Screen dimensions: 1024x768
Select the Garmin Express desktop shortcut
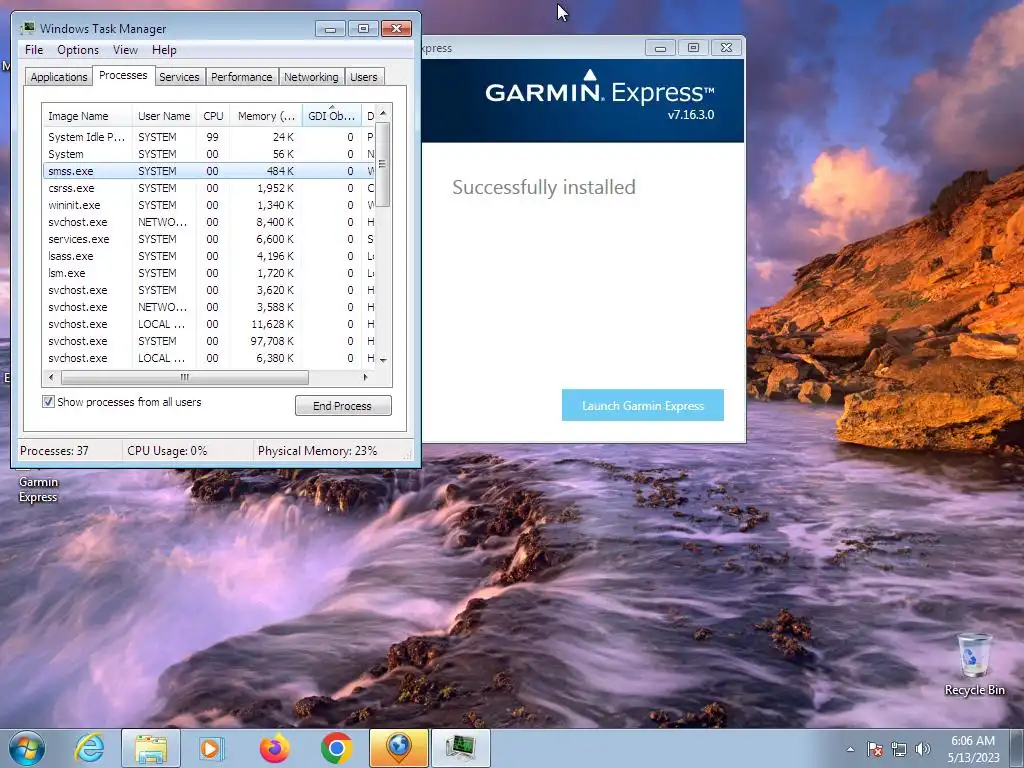(38, 487)
